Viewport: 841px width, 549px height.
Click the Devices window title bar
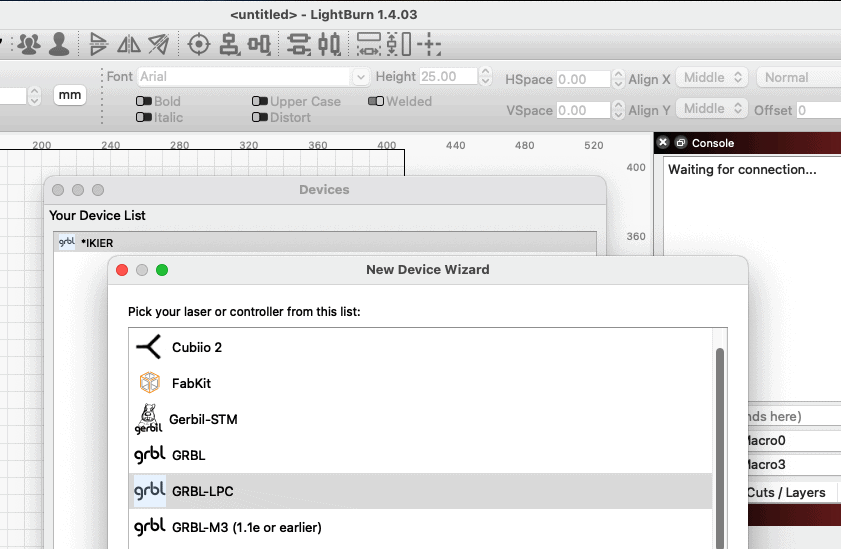coord(325,190)
